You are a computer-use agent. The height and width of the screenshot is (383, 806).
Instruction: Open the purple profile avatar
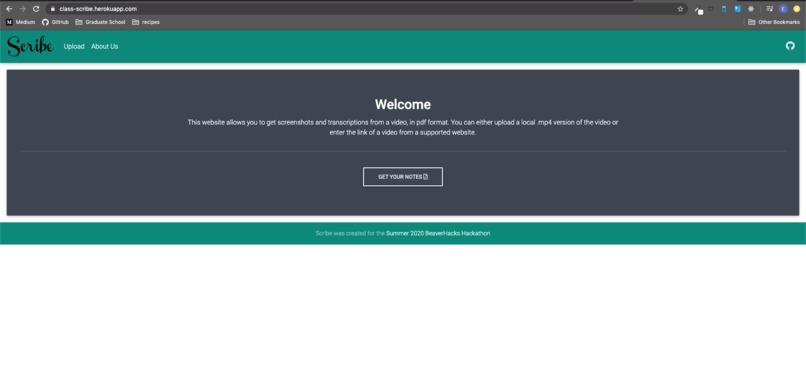pyautogui.click(x=783, y=9)
